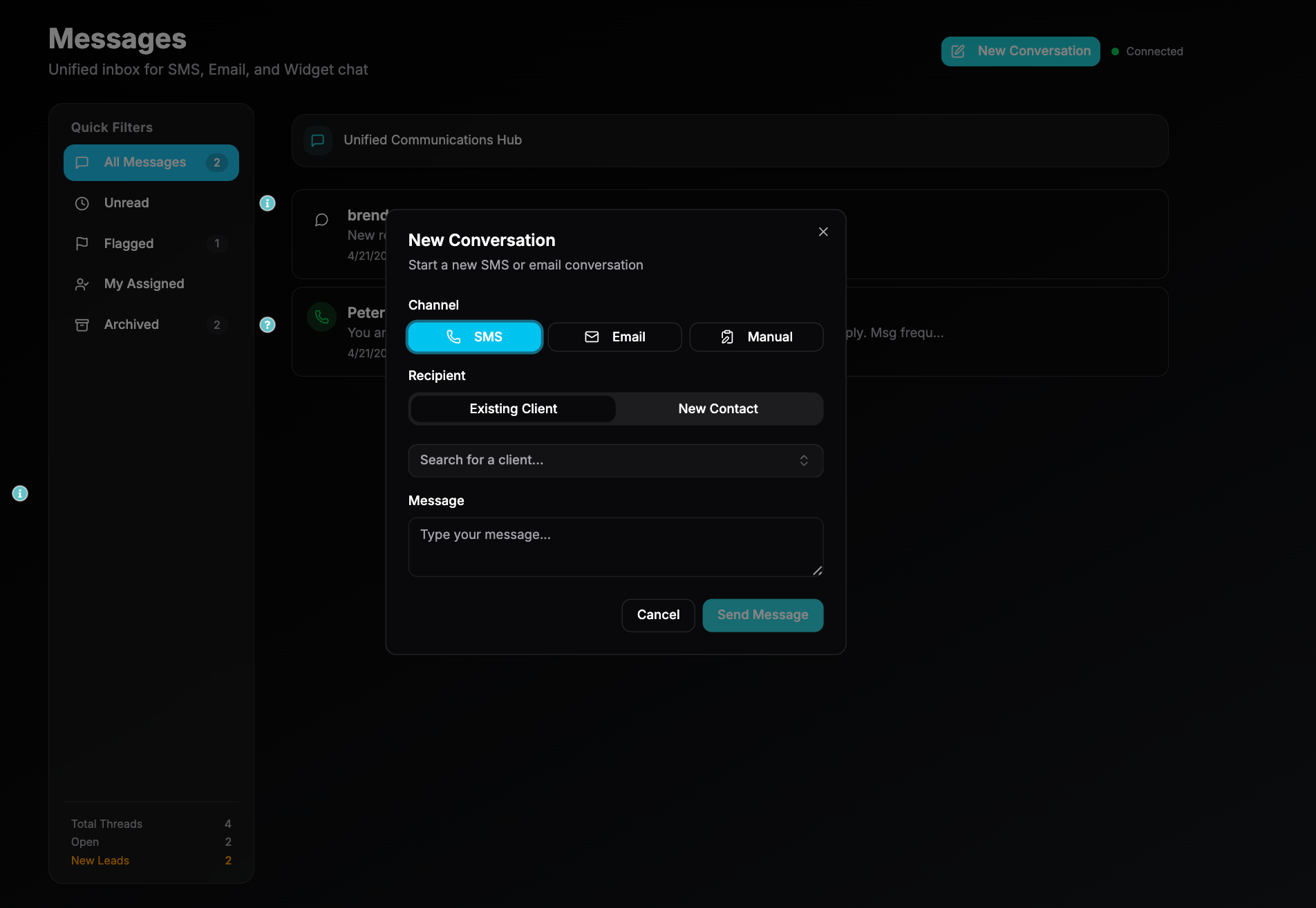1316x908 pixels.
Task: Click the Cancel button
Action: (658, 615)
